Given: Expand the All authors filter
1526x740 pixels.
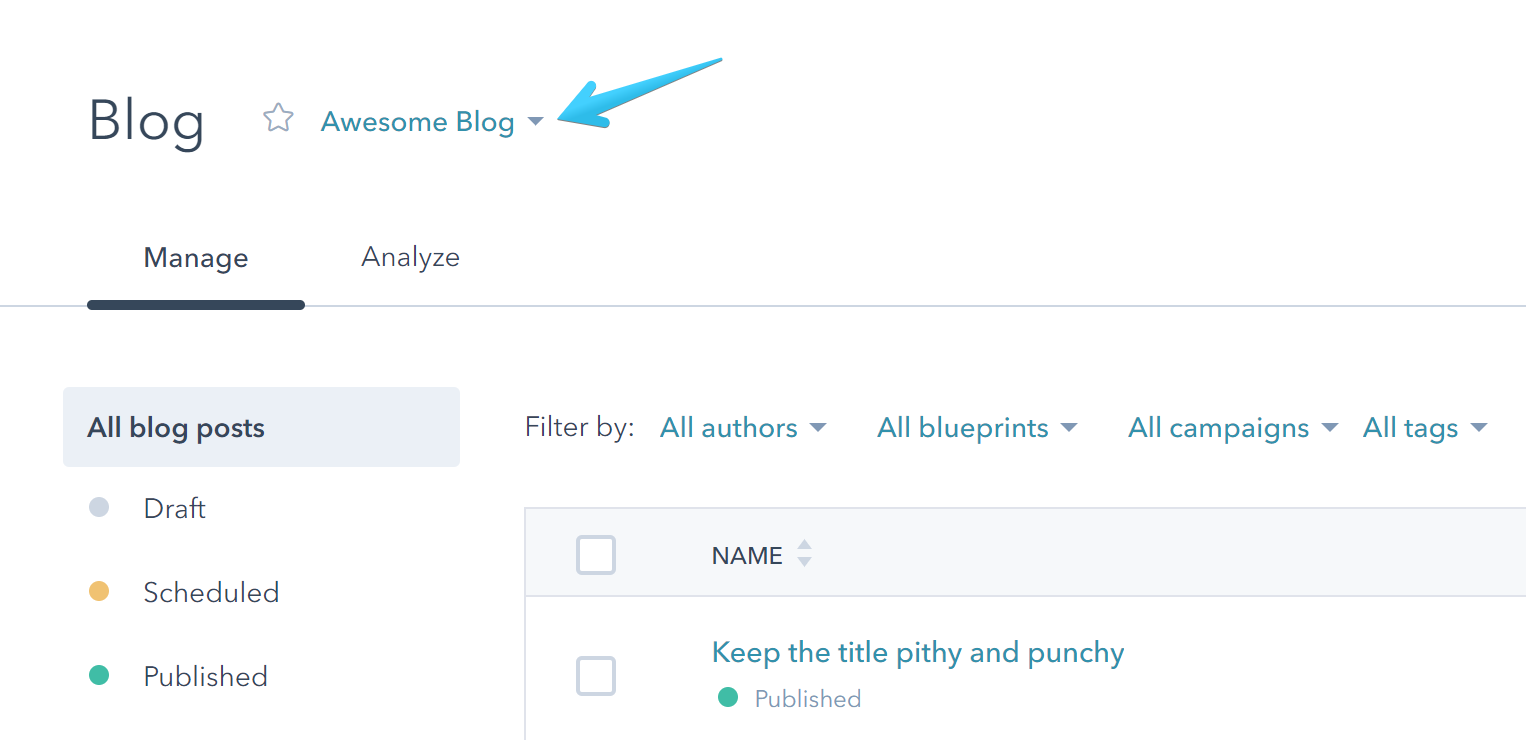Looking at the screenshot, I should 742,428.
